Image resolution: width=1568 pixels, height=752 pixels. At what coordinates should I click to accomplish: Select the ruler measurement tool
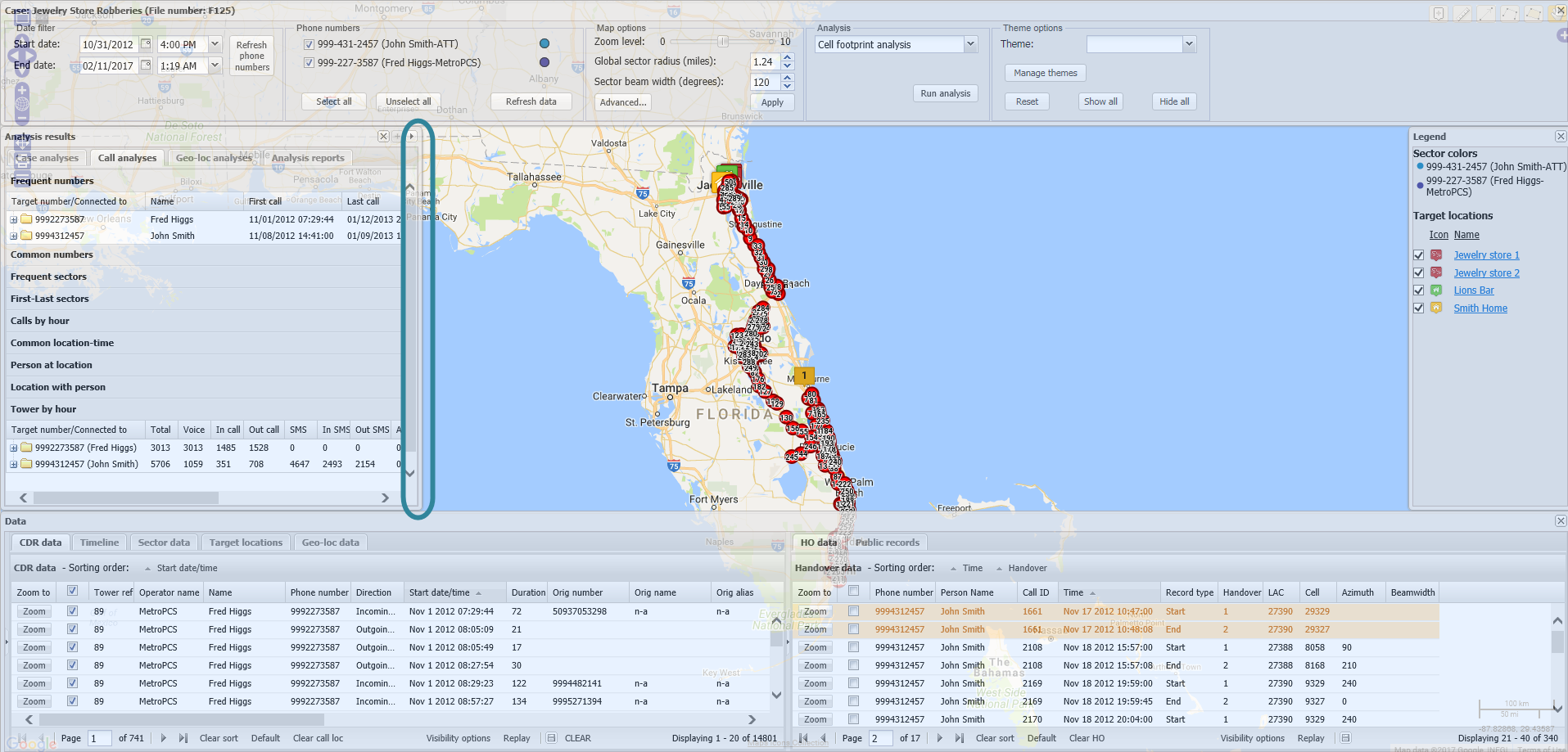tap(1462, 13)
